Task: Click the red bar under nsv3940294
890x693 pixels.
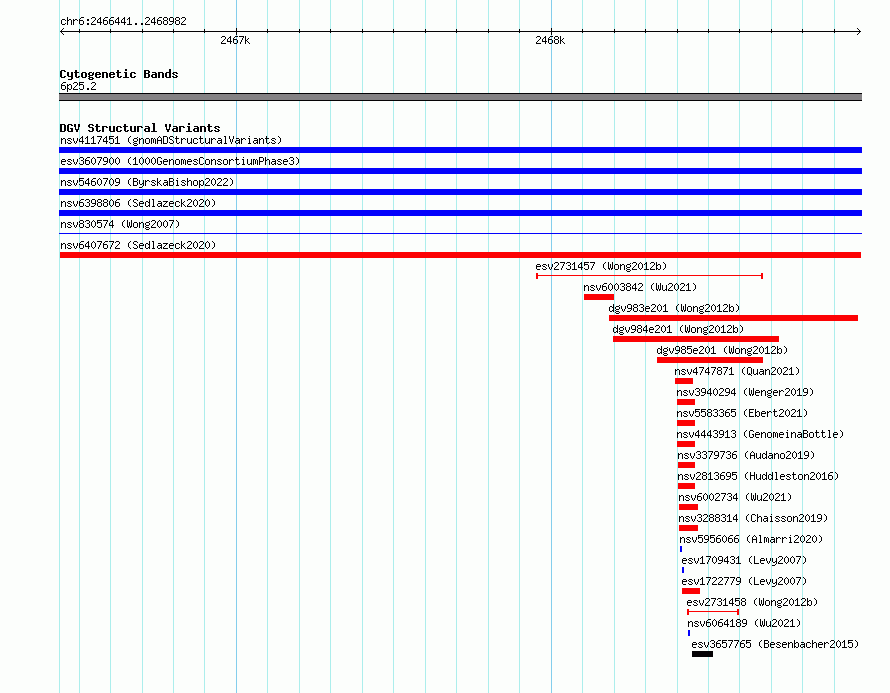Action: click(x=686, y=402)
